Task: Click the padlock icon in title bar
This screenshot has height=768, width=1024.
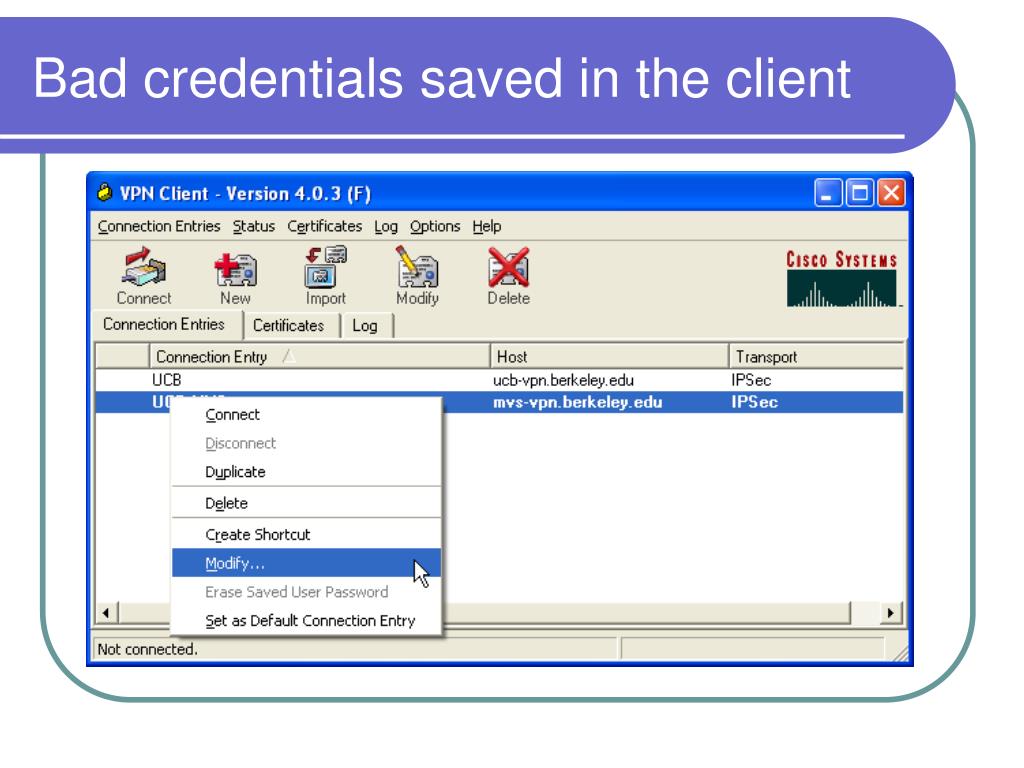Action: point(104,193)
